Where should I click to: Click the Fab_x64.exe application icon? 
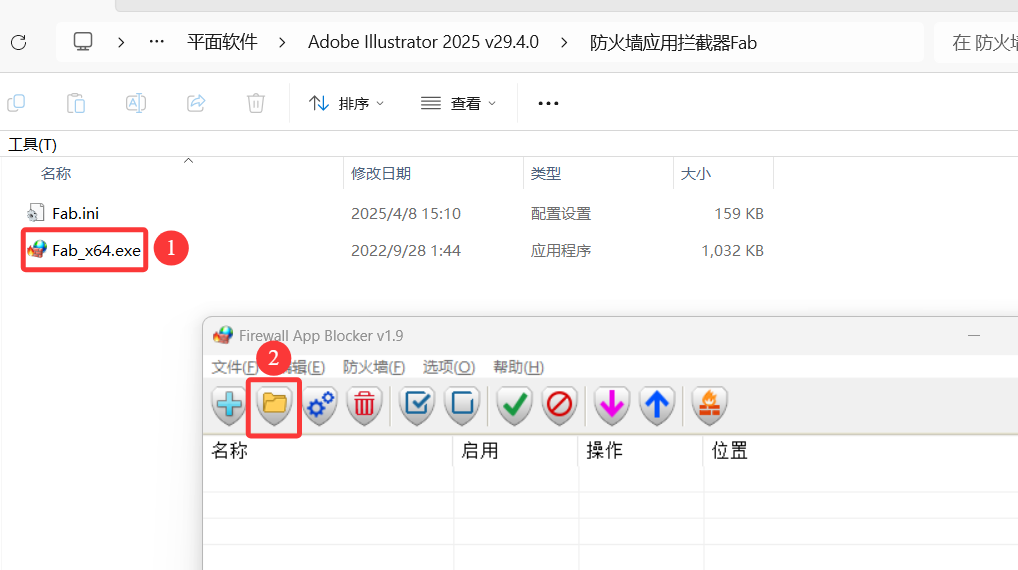tap(37, 250)
